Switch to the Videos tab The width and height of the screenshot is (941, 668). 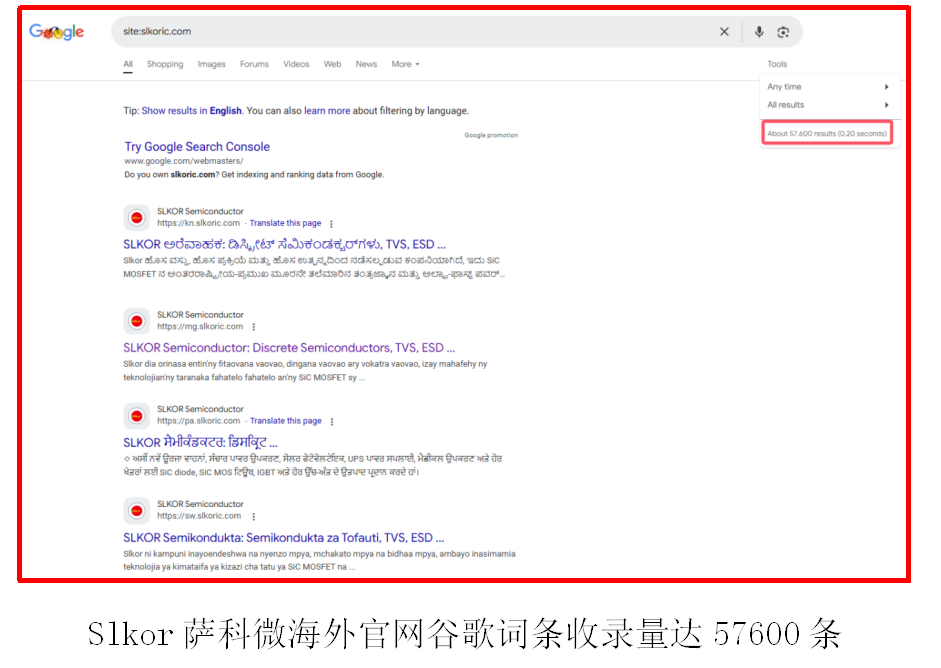[296, 64]
